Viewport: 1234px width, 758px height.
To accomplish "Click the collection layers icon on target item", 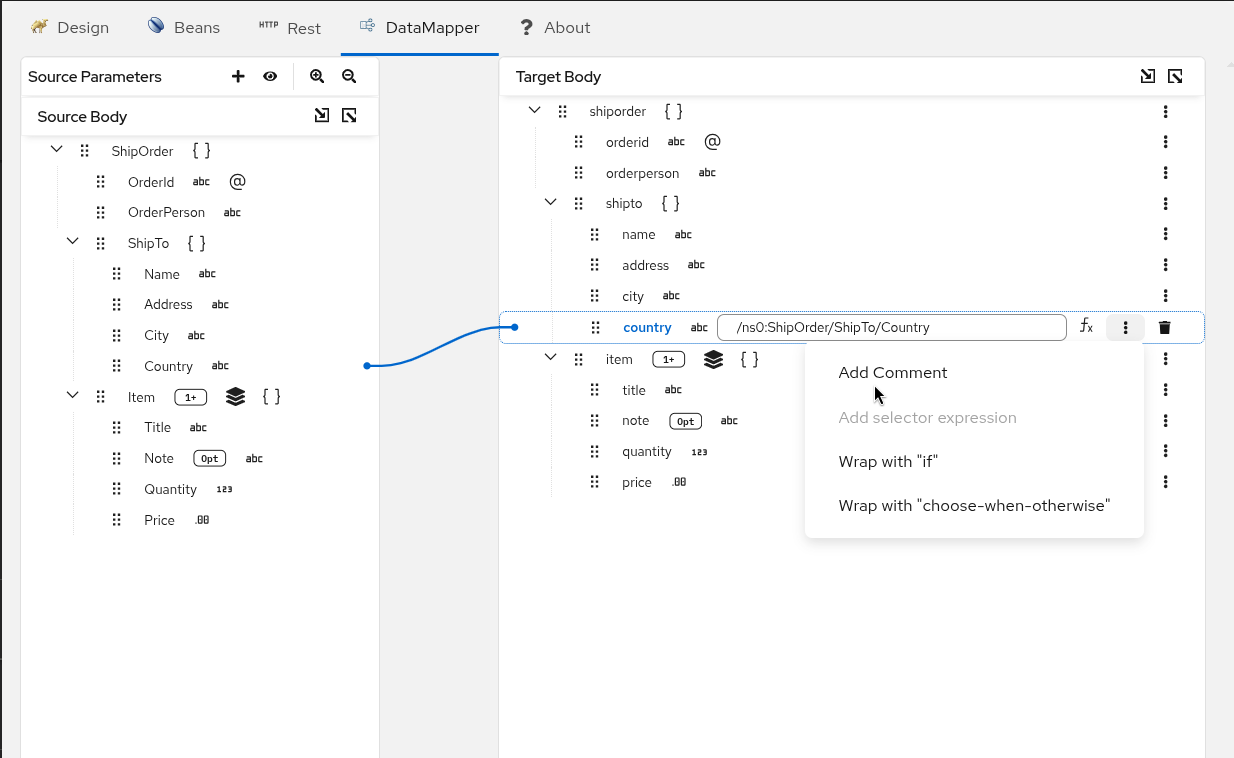I will [713, 359].
